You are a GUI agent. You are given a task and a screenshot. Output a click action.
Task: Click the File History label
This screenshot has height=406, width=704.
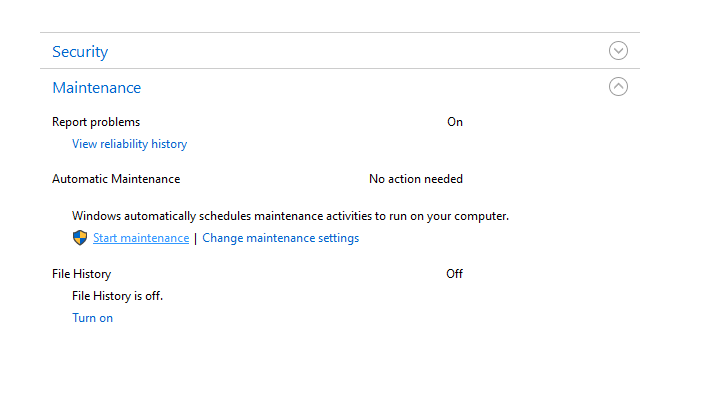(81, 274)
